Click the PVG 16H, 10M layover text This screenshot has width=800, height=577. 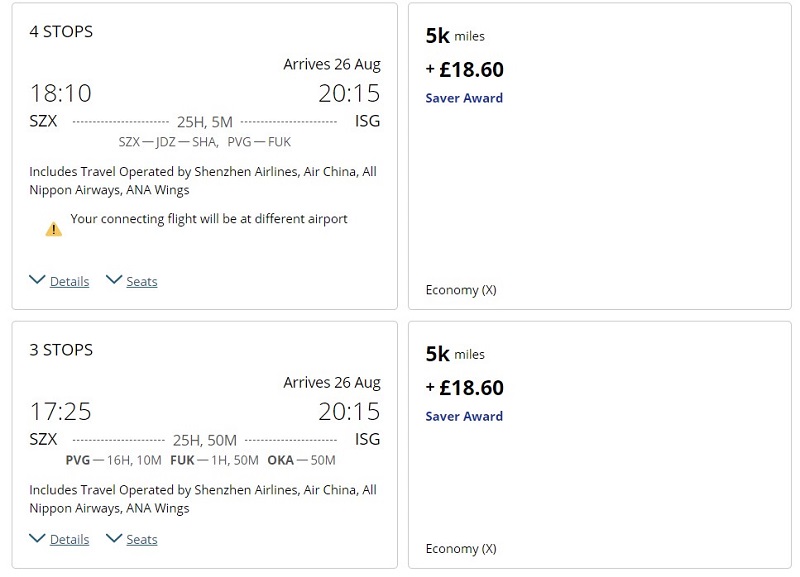coord(114,460)
